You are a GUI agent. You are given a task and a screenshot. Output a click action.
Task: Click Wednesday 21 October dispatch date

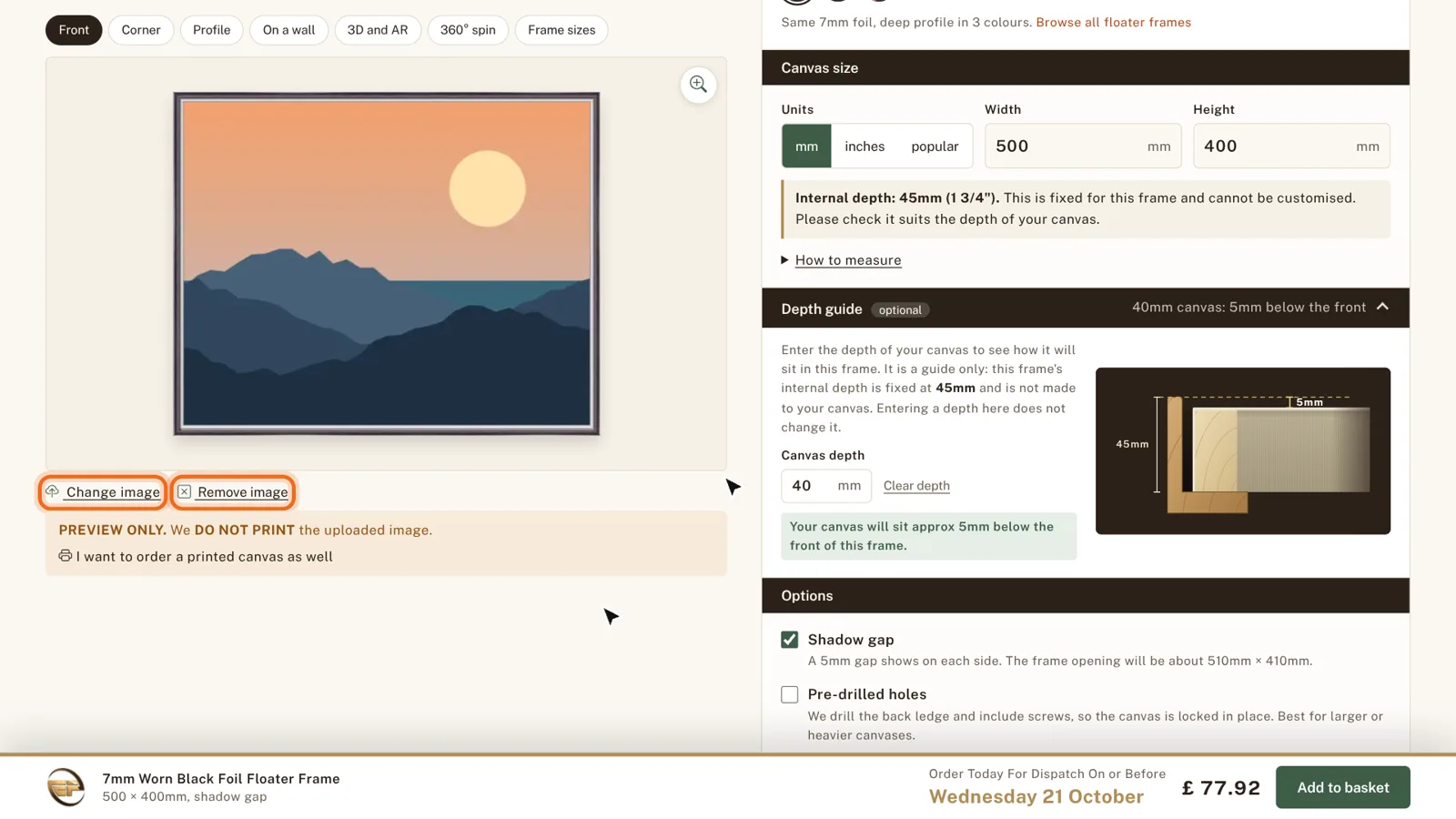pos(1036,796)
